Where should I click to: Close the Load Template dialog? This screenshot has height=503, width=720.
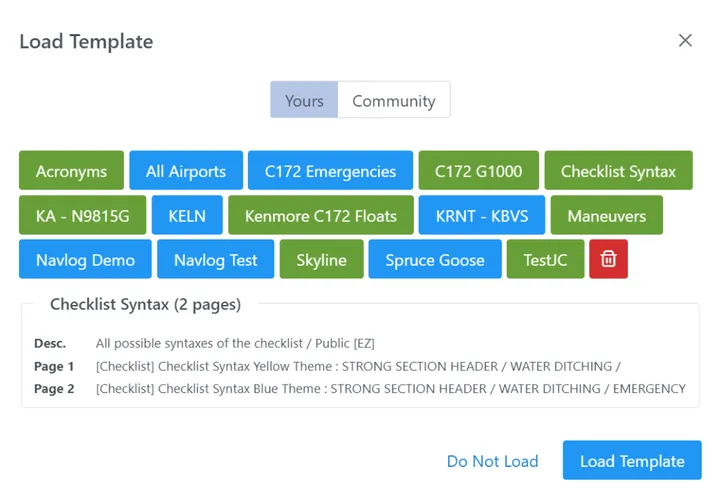point(685,41)
